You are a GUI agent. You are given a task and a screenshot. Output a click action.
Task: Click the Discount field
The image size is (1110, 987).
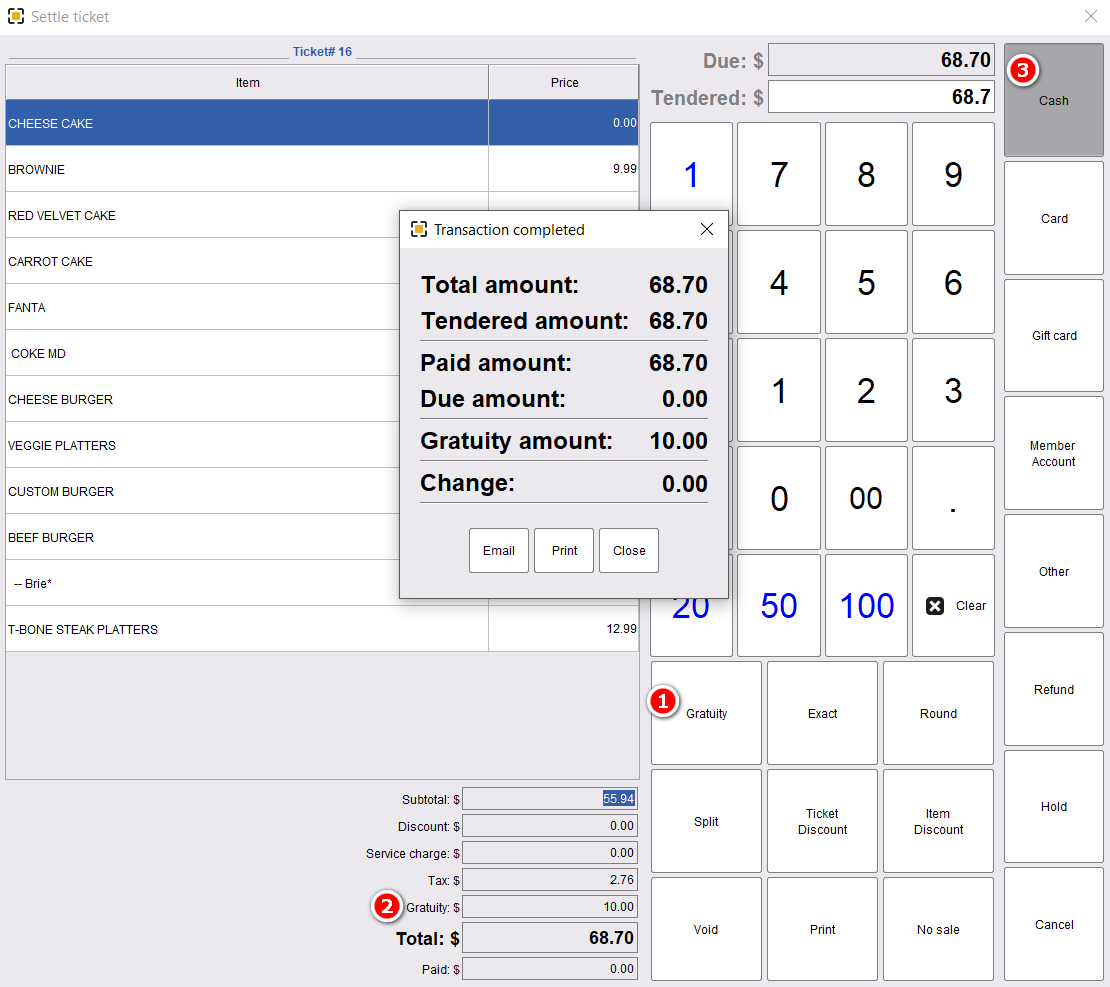550,826
